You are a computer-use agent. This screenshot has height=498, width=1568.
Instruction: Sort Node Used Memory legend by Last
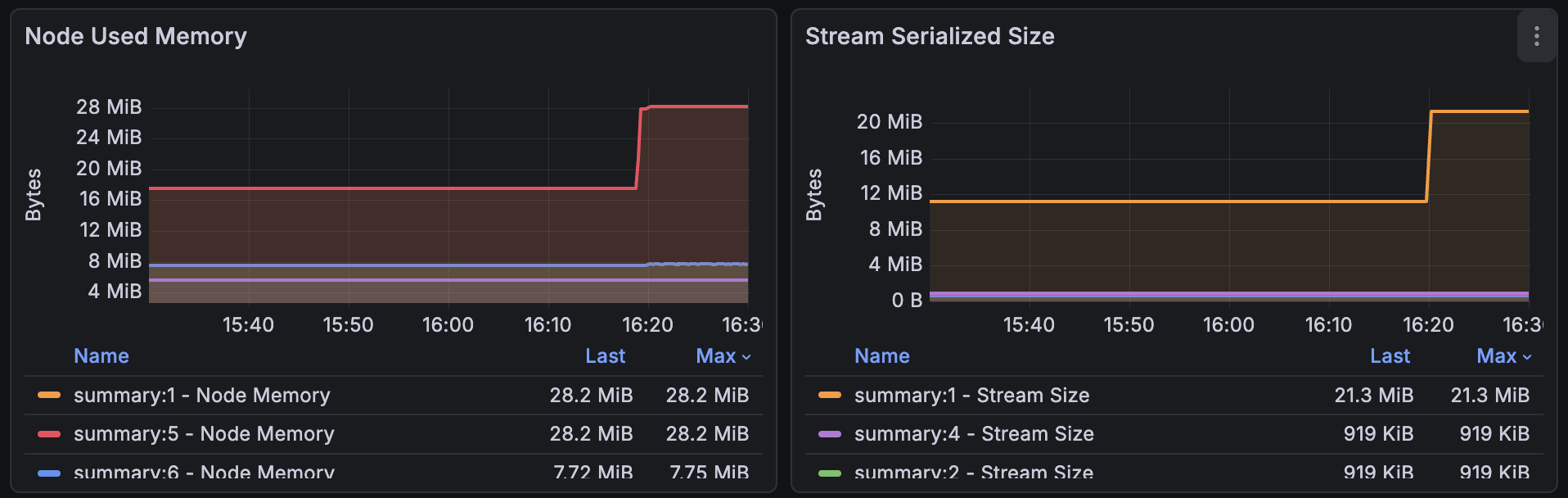coord(605,356)
